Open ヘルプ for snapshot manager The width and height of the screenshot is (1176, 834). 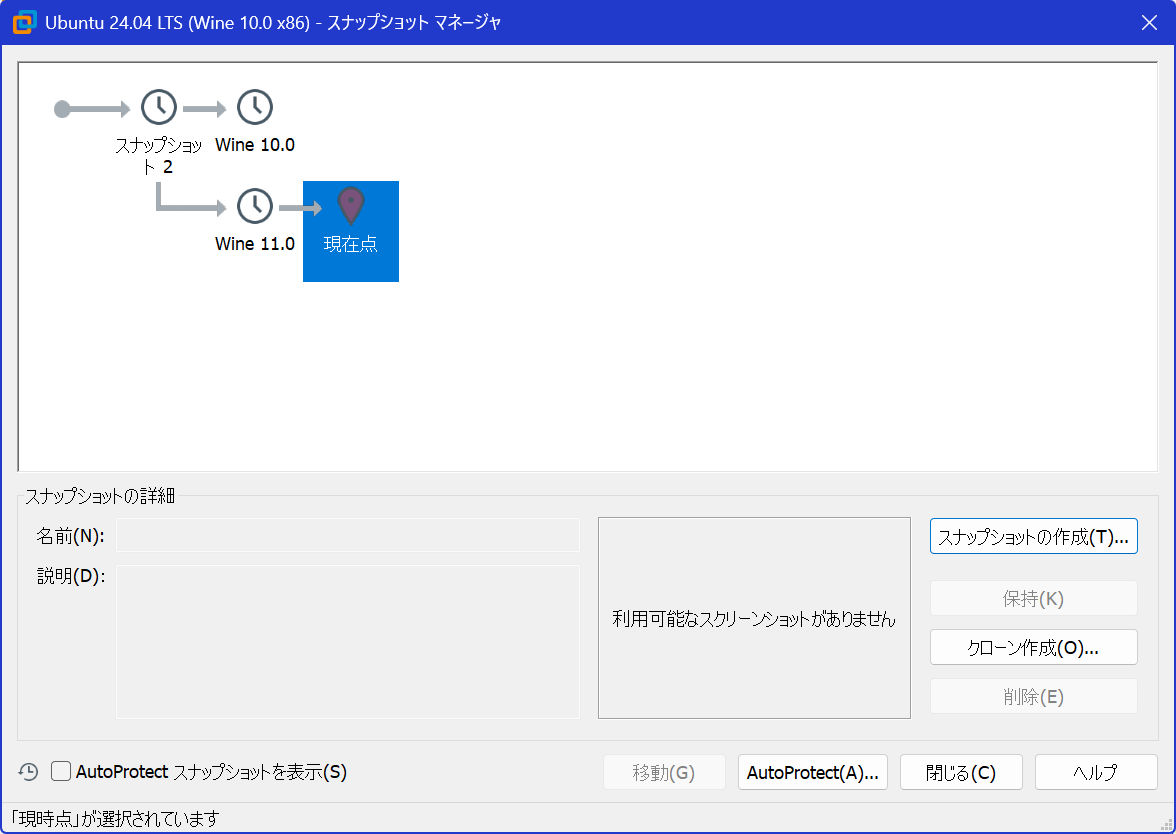1095,772
